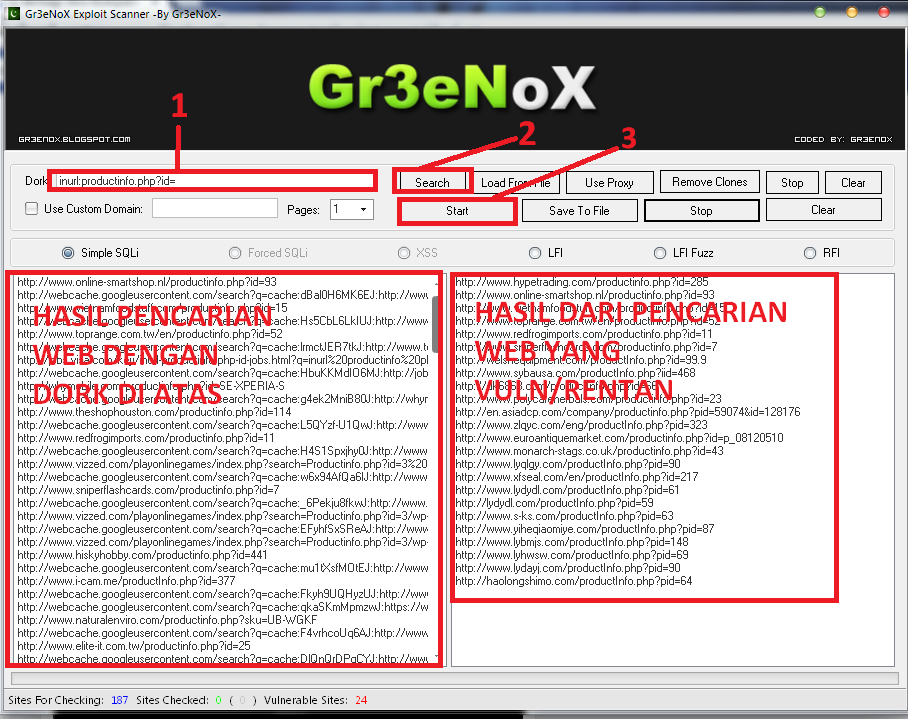Click Clear button in the top button row

[x=853, y=182]
